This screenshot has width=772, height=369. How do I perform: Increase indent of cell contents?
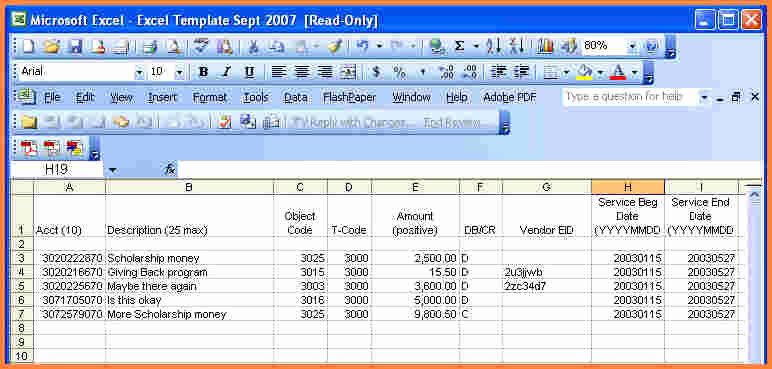(521, 72)
